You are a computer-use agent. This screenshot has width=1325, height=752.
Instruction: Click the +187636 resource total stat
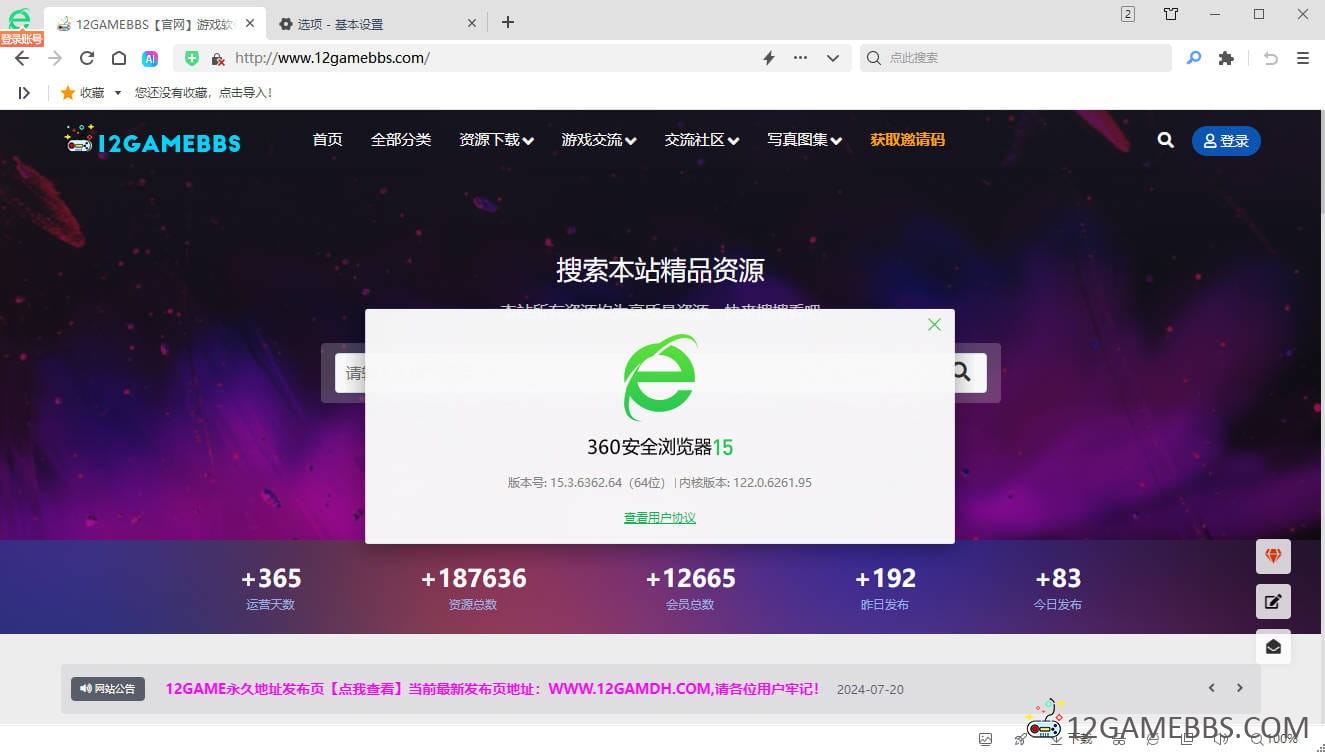(473, 588)
